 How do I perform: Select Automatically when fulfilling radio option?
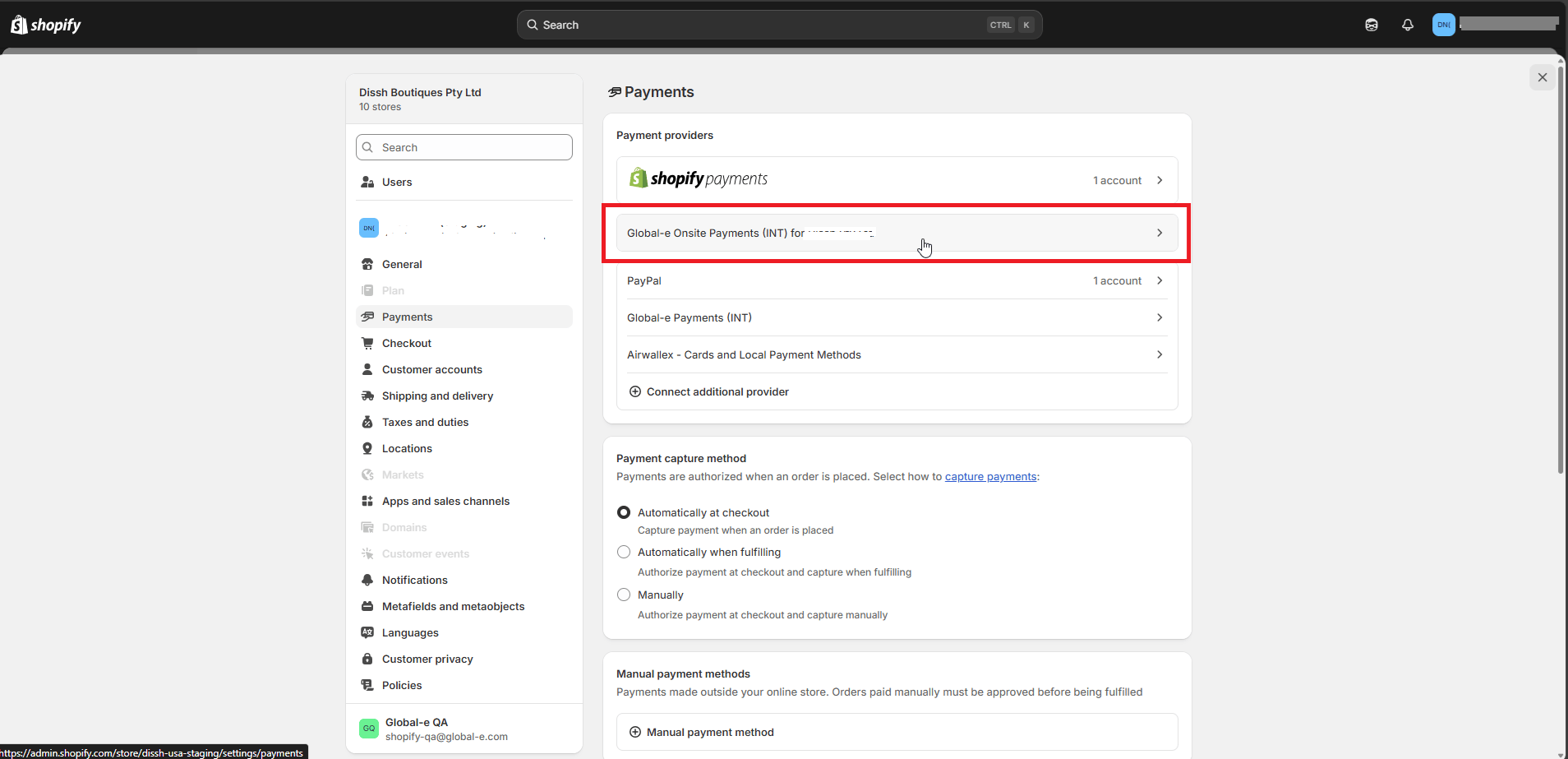pos(624,552)
